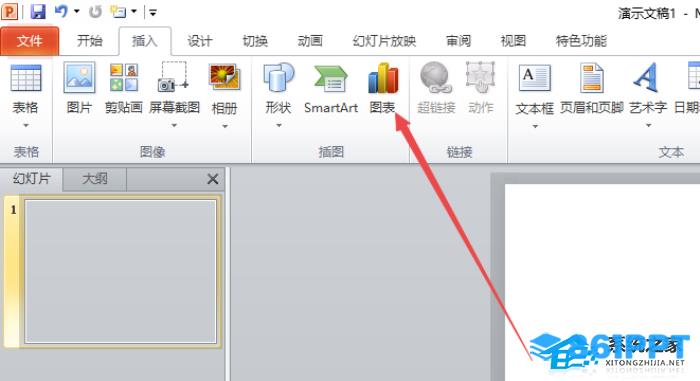Click the 屏幕截图 screenshot icon

pos(174,77)
